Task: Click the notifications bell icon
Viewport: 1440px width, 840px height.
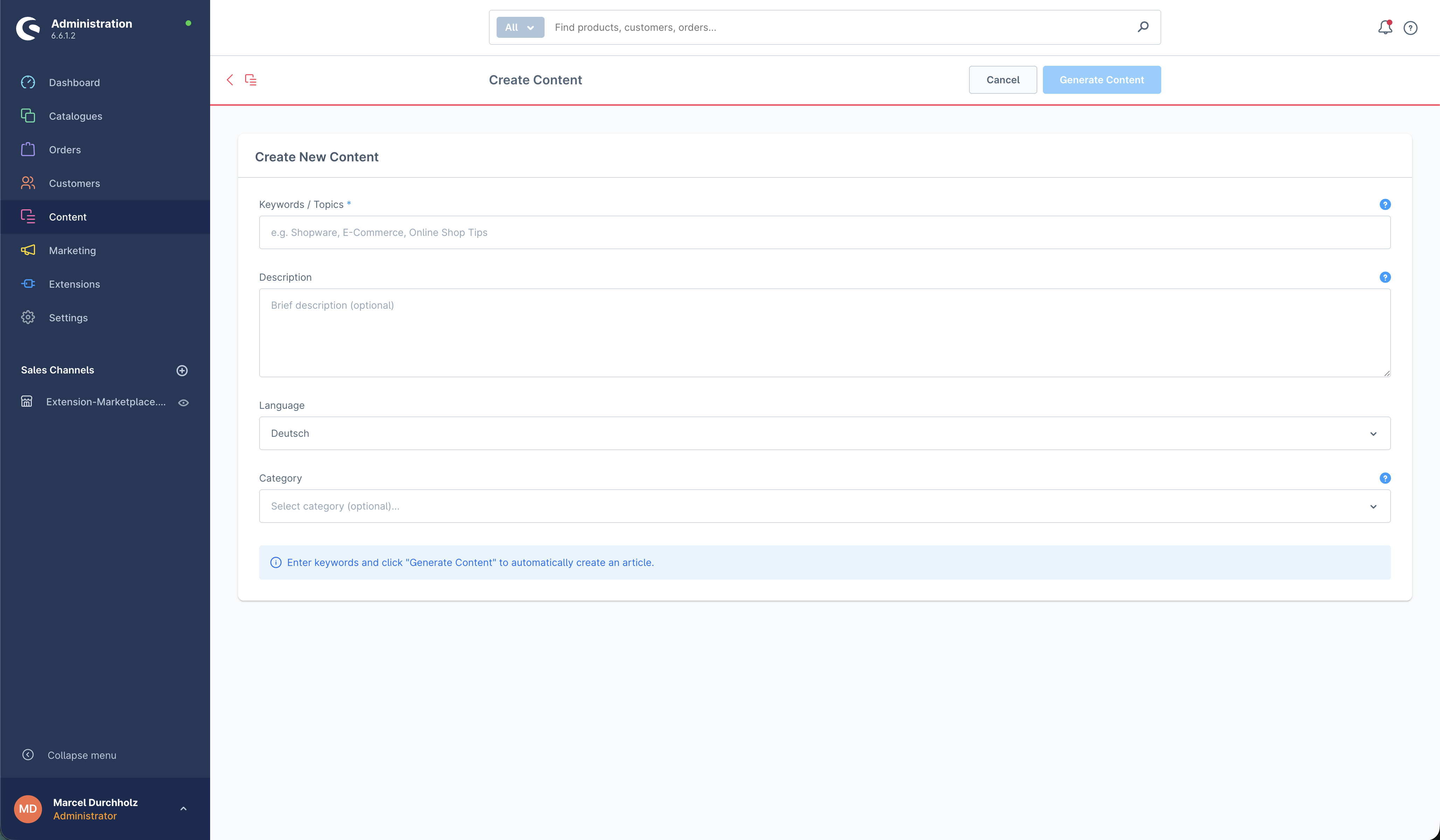Action: [x=1385, y=27]
